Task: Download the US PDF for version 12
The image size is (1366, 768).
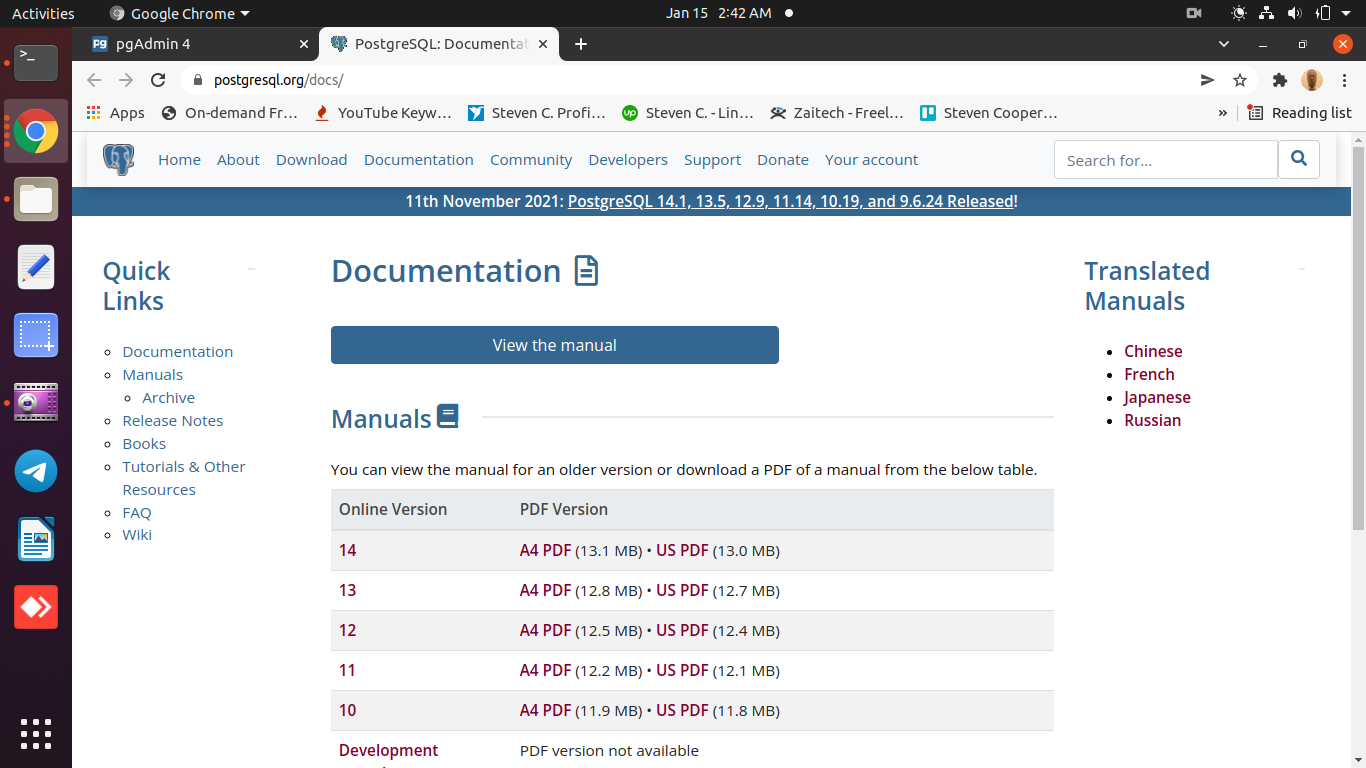Action: 682,630
